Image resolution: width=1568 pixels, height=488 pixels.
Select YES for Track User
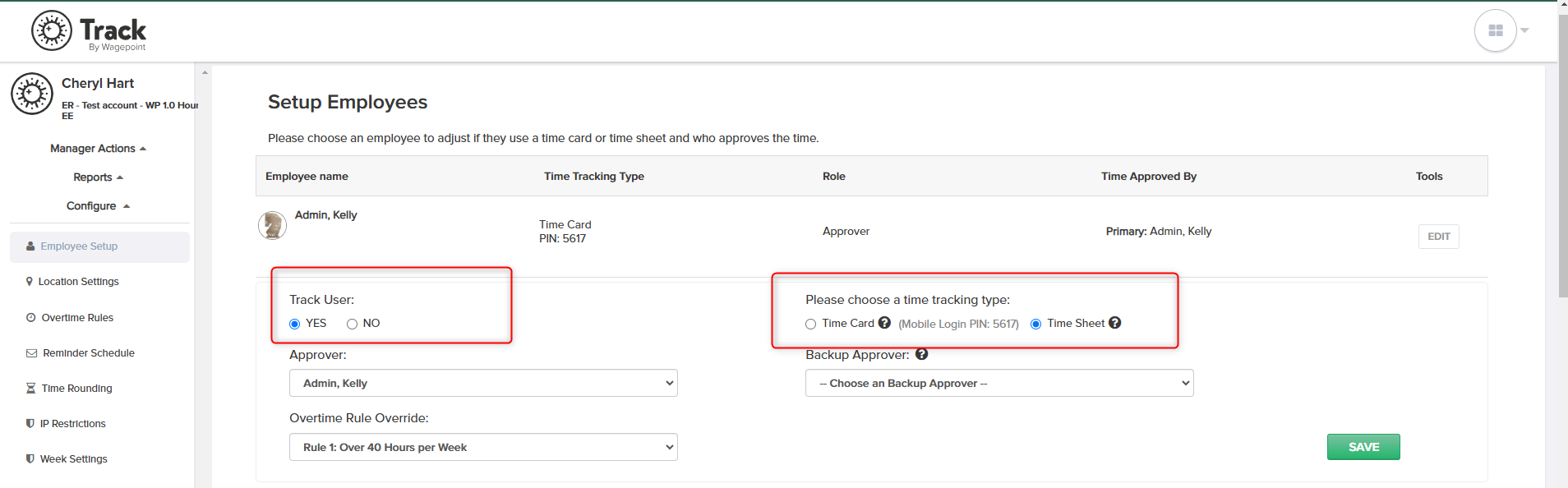[x=295, y=324]
